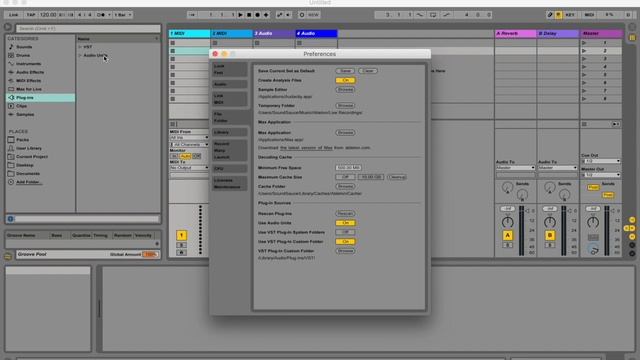The image size is (640, 360).
Task: Open Documents folder under Places
Action: [28, 173]
